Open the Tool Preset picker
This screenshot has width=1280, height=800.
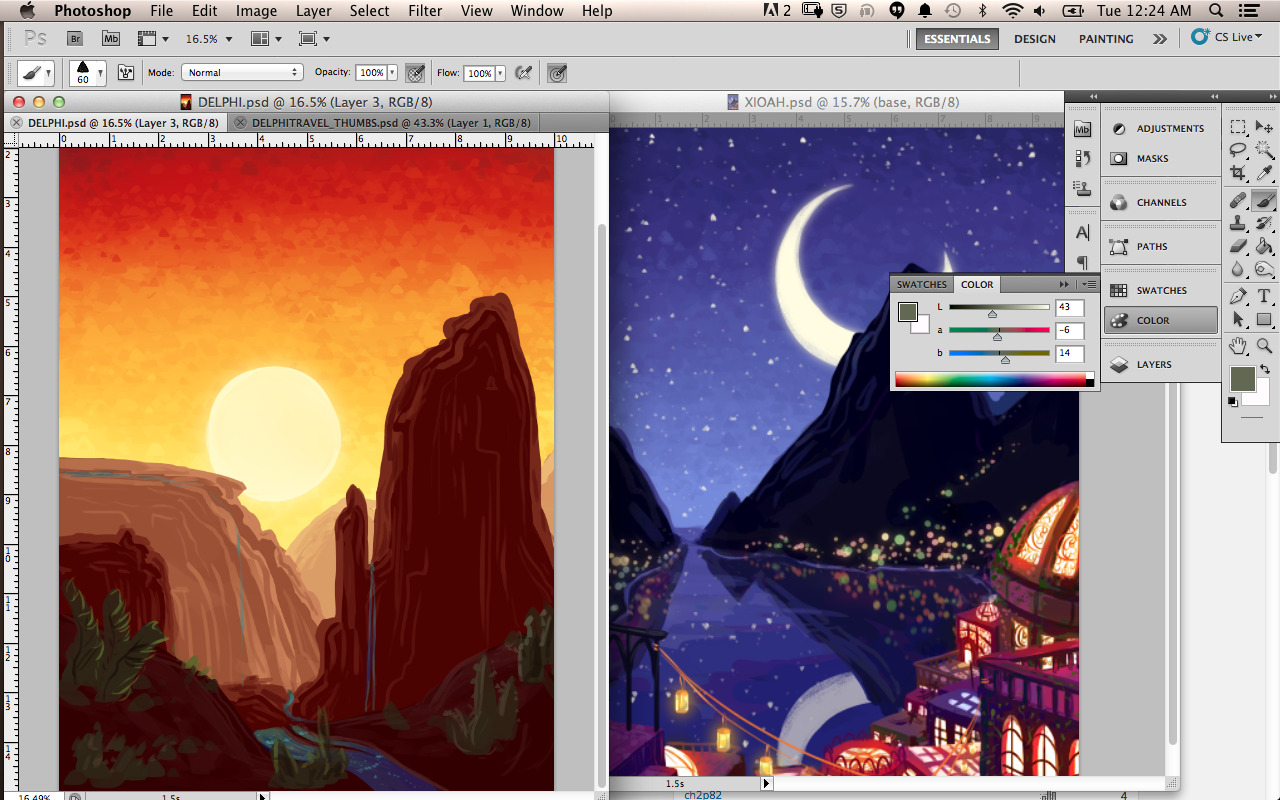pos(36,73)
